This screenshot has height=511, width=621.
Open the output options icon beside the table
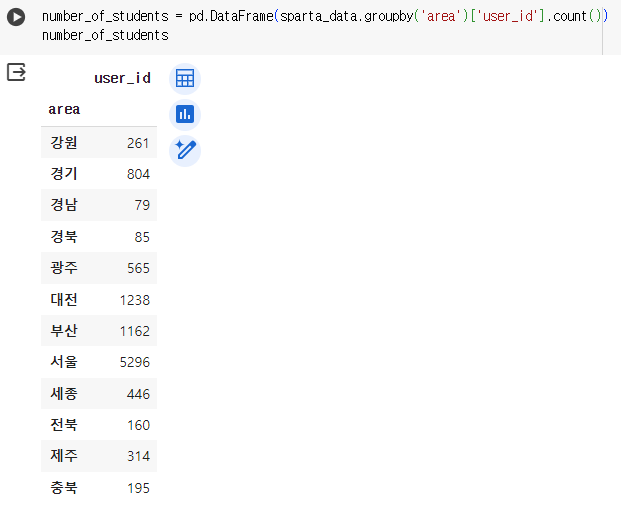coord(16,72)
